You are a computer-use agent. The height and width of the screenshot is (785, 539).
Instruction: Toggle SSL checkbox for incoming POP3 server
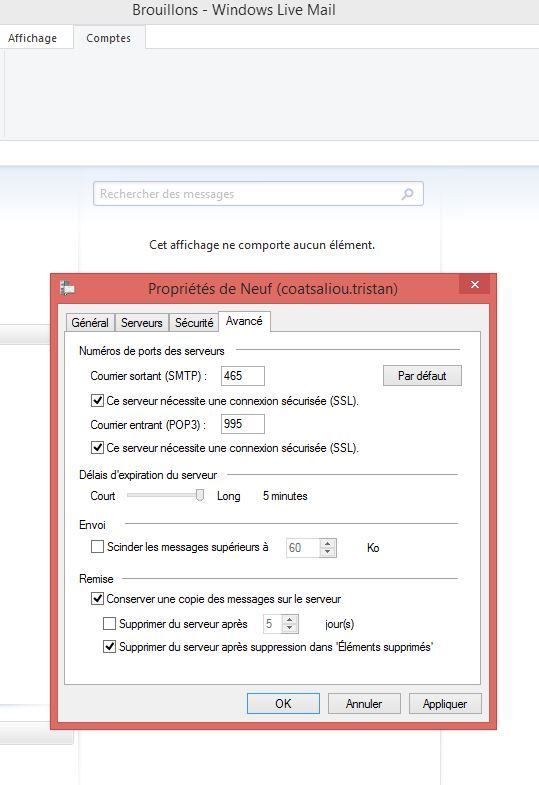coord(97,448)
